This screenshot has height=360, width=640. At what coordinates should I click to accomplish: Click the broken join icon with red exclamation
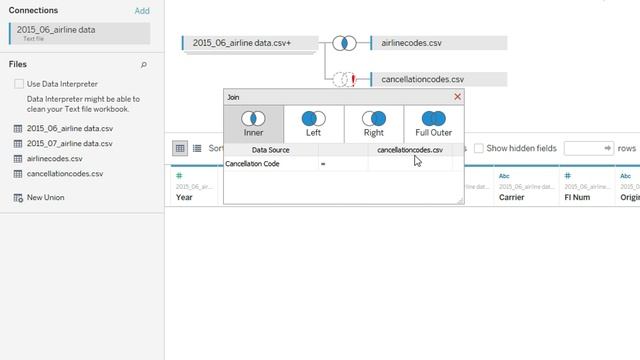point(344,79)
